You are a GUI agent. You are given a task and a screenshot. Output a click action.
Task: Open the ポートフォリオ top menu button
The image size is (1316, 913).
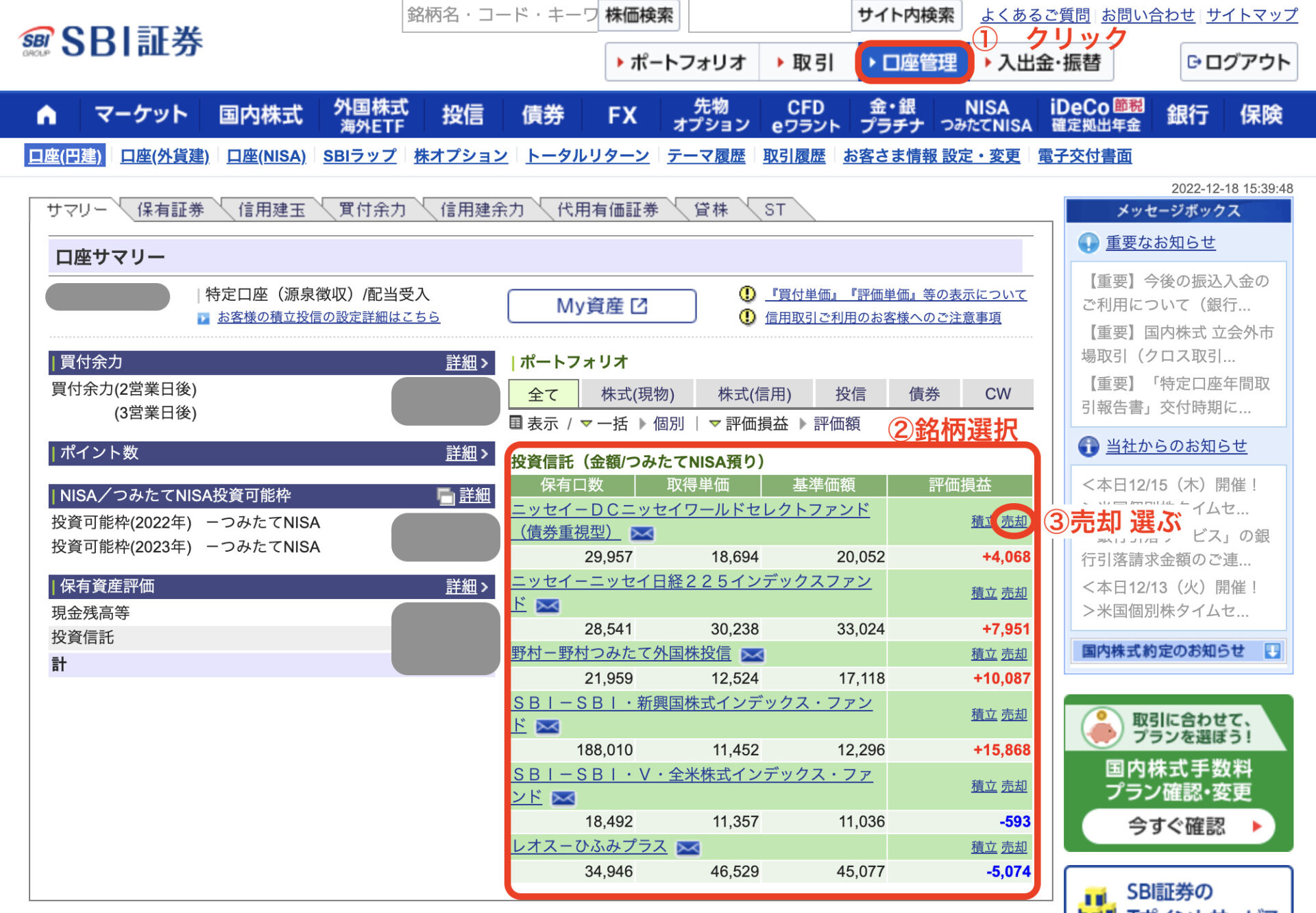(x=682, y=63)
